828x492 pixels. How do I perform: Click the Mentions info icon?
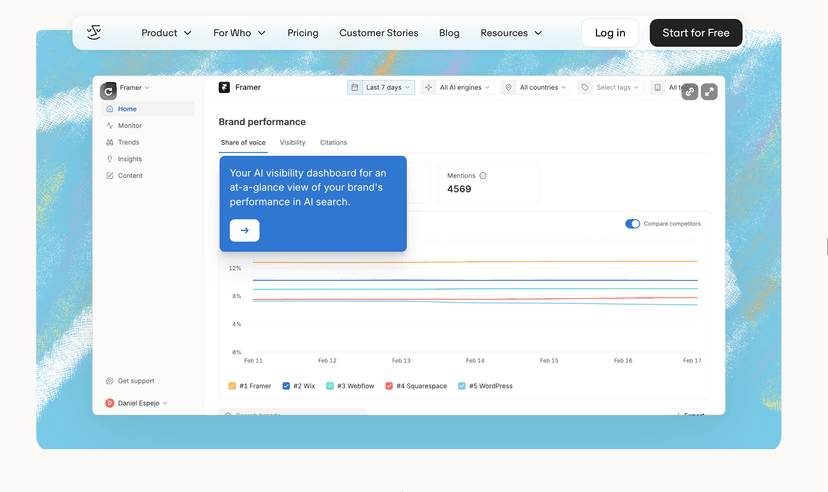483,176
